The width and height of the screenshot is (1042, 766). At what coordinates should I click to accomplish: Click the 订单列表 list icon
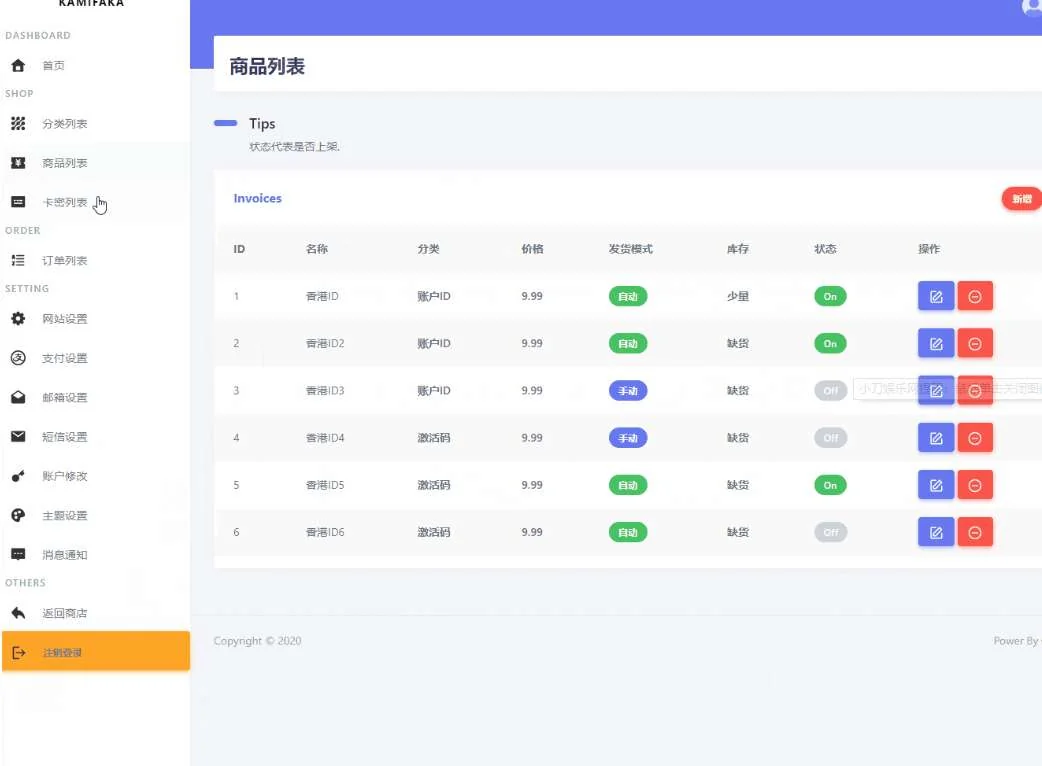click(18, 261)
